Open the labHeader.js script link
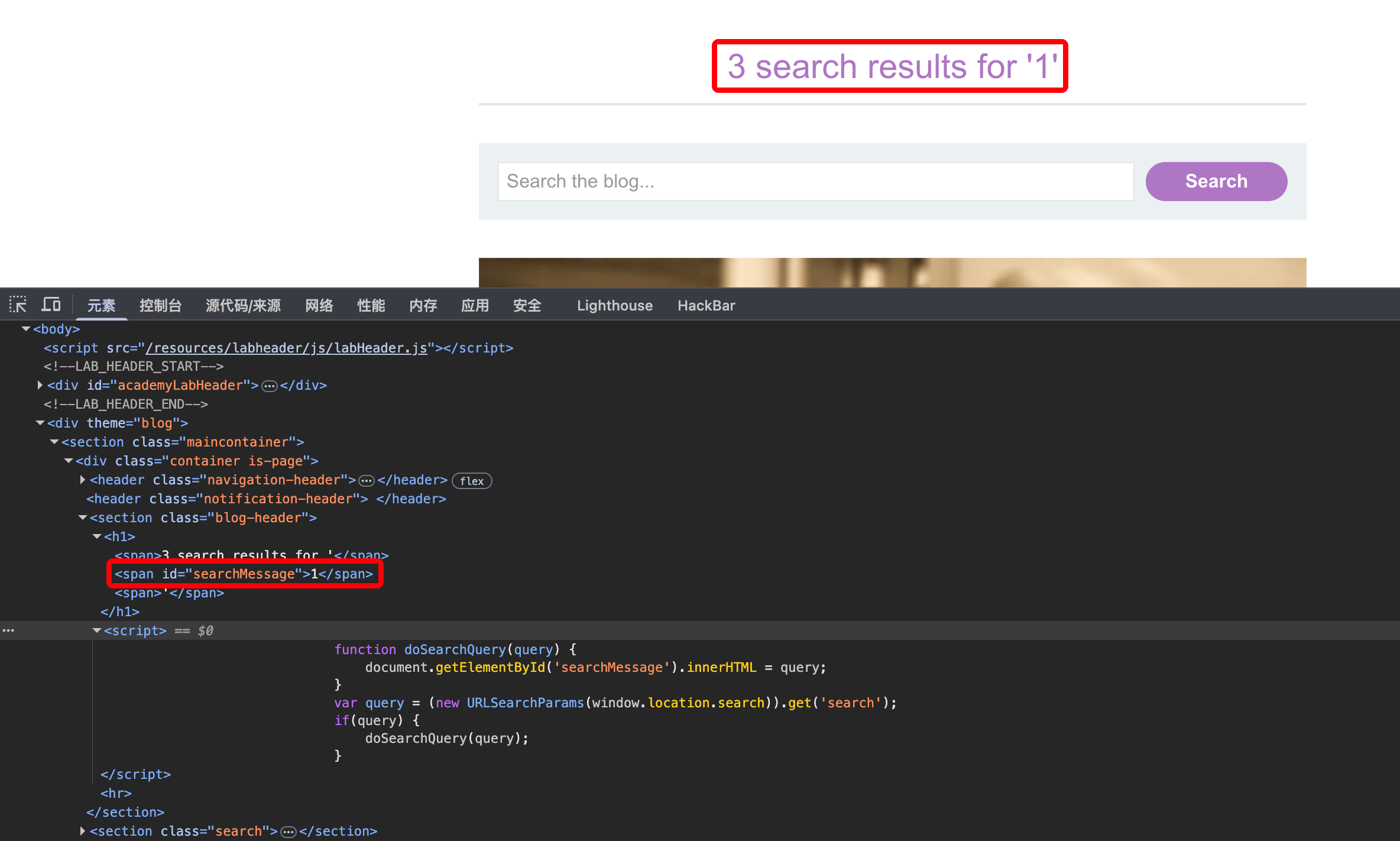This screenshot has height=841, width=1400. 286,348
